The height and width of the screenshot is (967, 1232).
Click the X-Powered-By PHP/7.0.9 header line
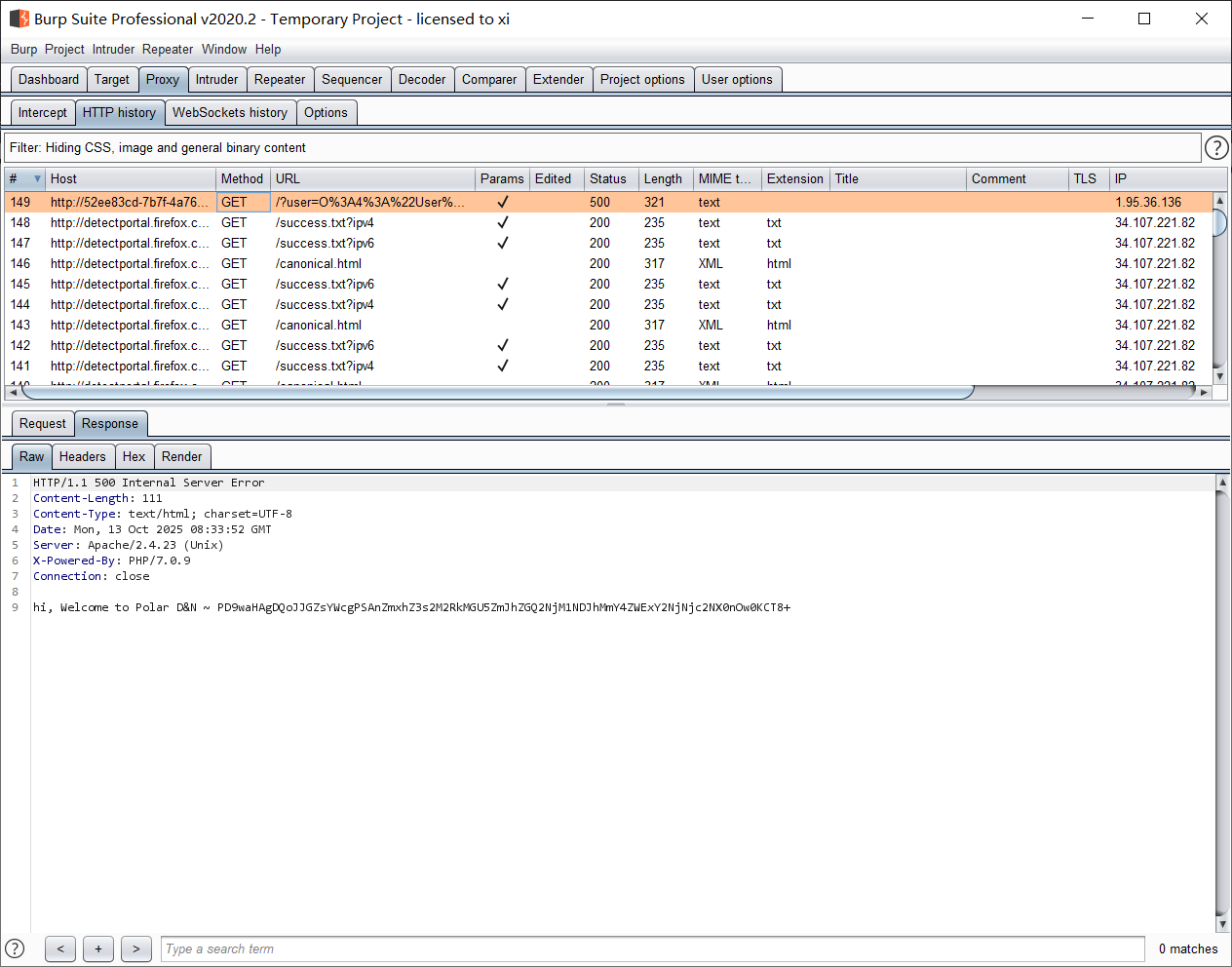coord(112,561)
